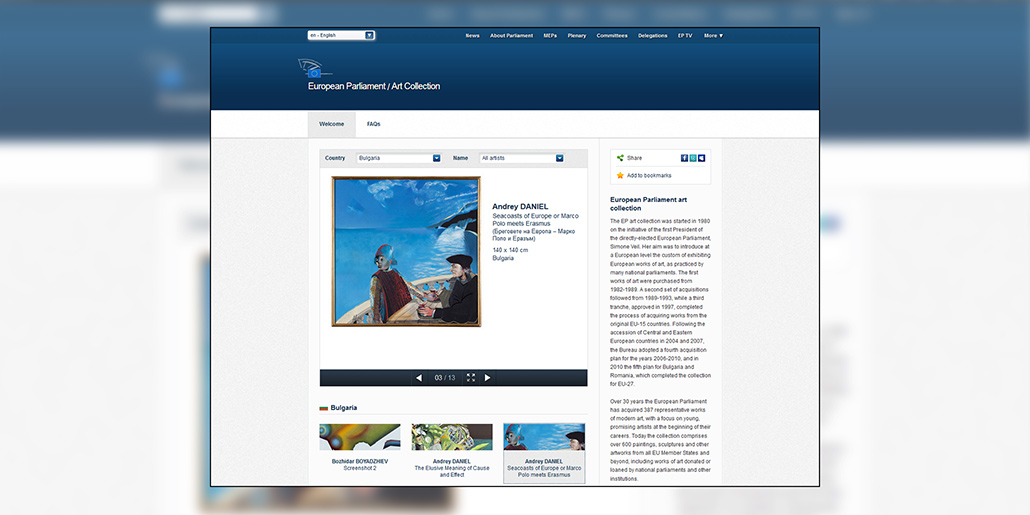Open the Country dropdown showing Bulgaria
The image size is (1030, 515).
(399, 158)
